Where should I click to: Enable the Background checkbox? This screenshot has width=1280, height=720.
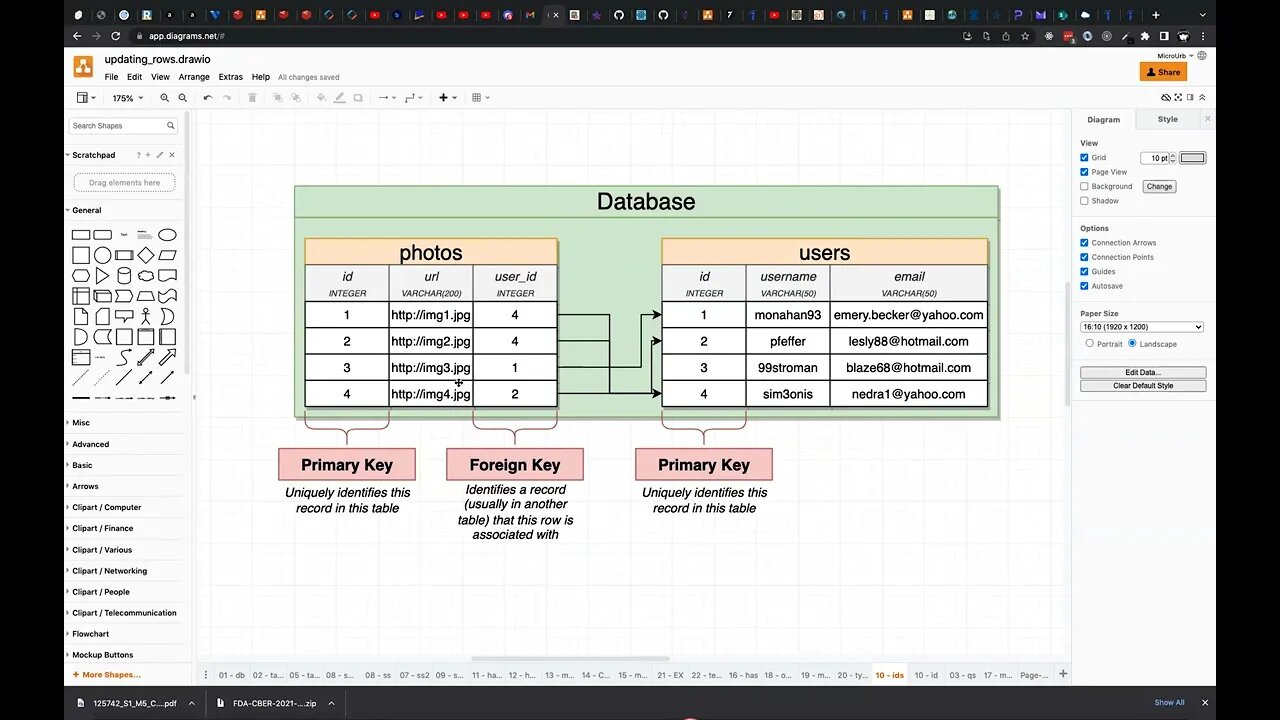[1084, 186]
